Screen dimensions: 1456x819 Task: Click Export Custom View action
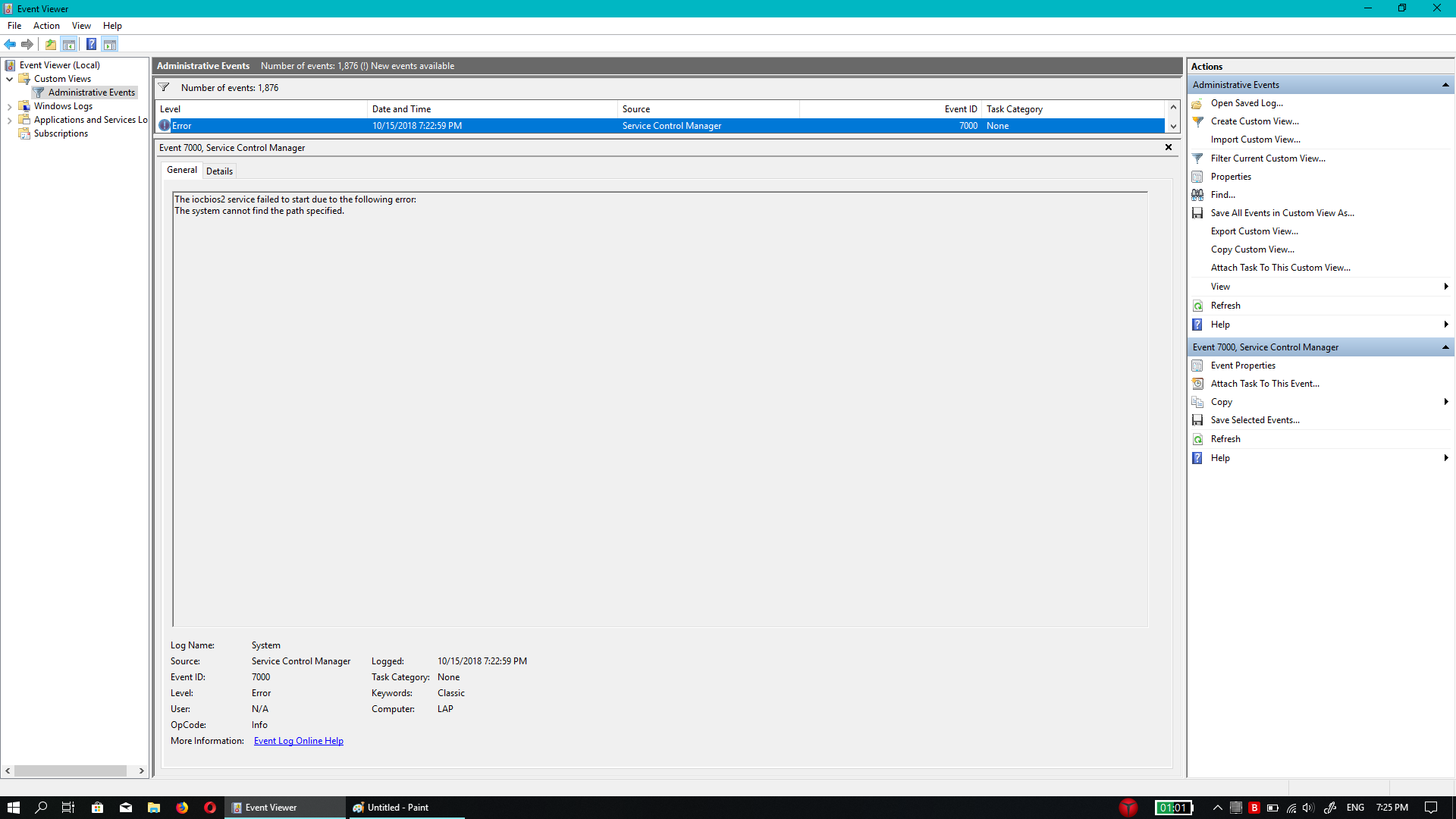pyautogui.click(x=1254, y=231)
